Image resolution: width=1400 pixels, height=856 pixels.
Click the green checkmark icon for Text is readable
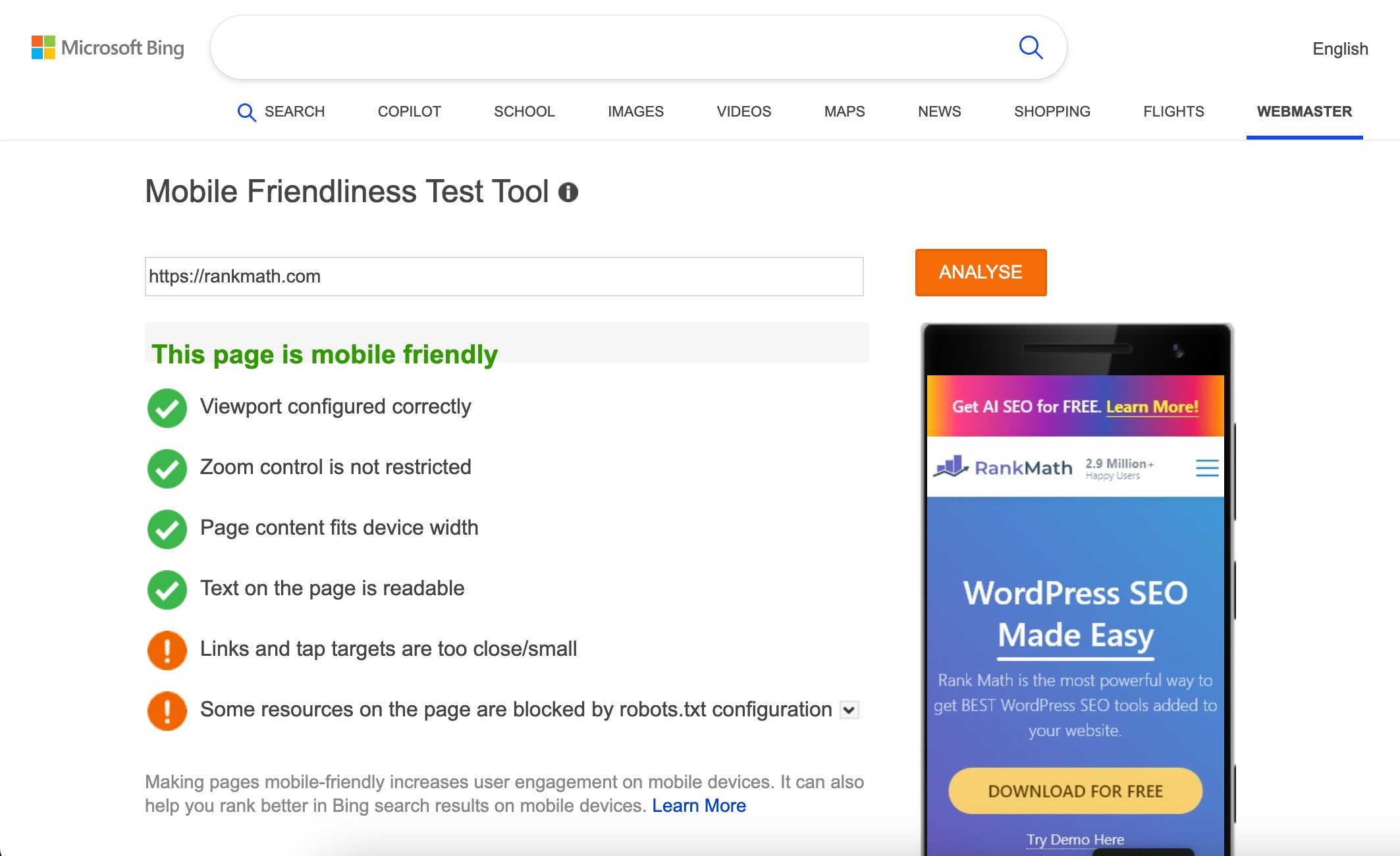(x=166, y=588)
